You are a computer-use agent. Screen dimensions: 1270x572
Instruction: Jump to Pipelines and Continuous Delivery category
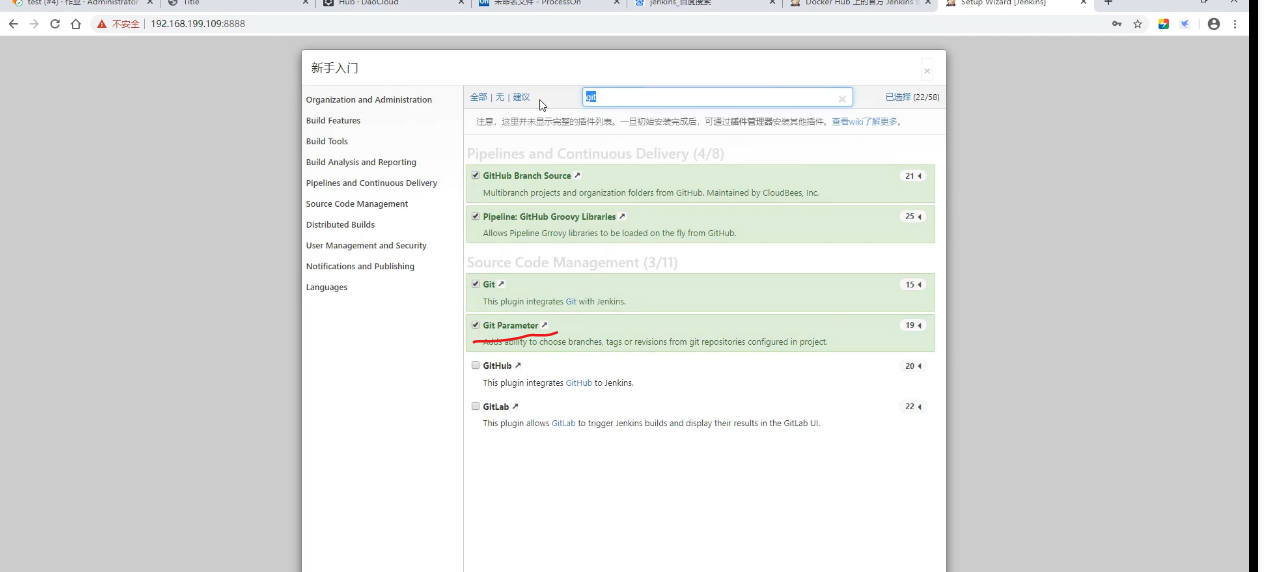[x=371, y=183]
